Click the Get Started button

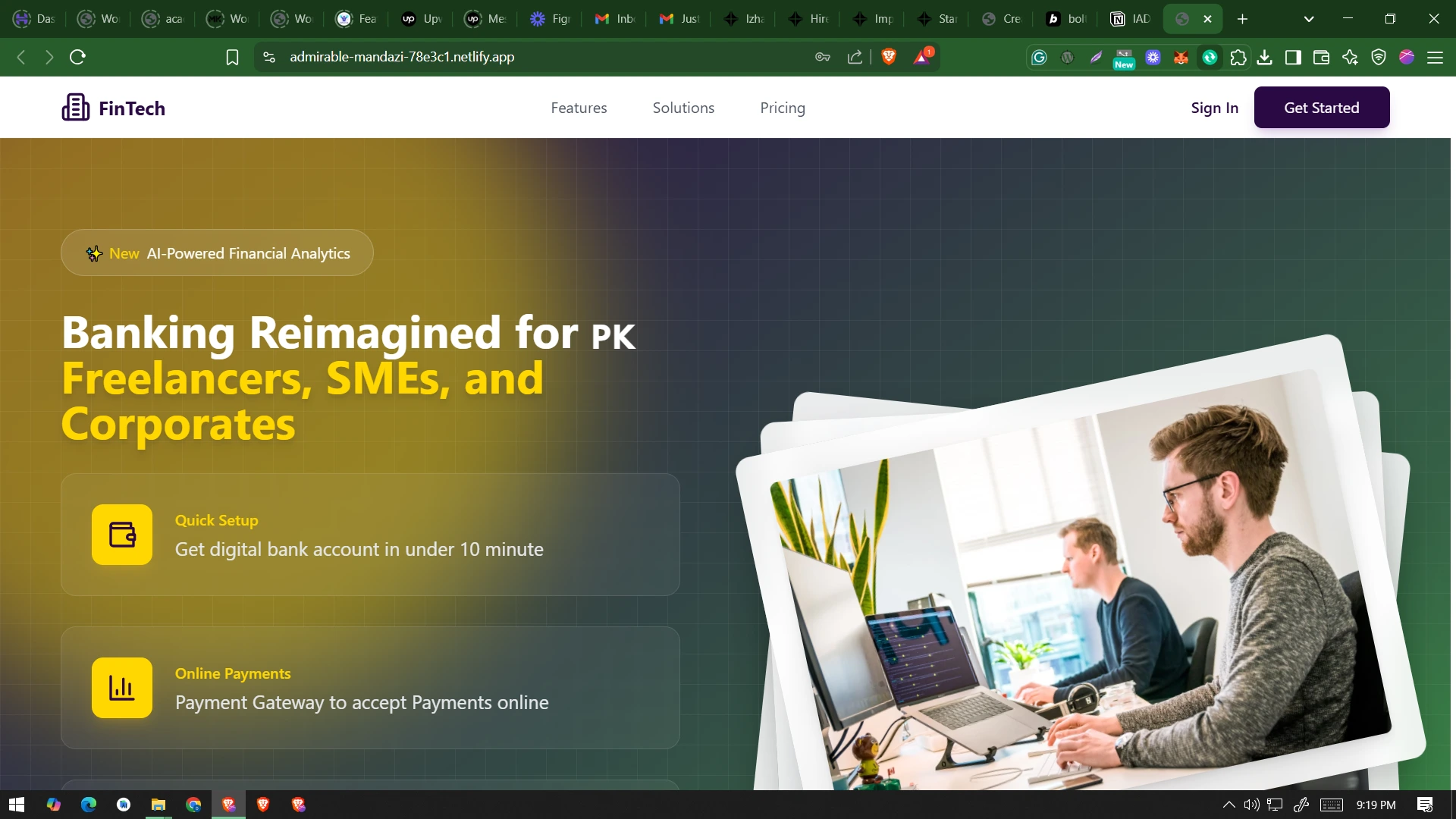pyautogui.click(x=1322, y=107)
